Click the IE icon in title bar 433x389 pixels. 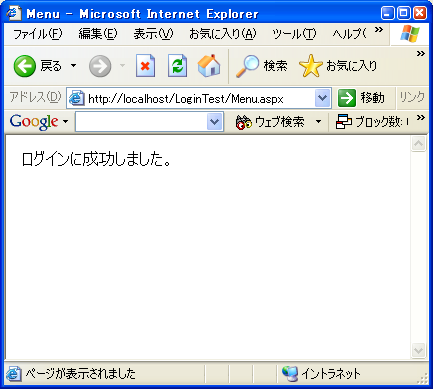click(x=13, y=13)
